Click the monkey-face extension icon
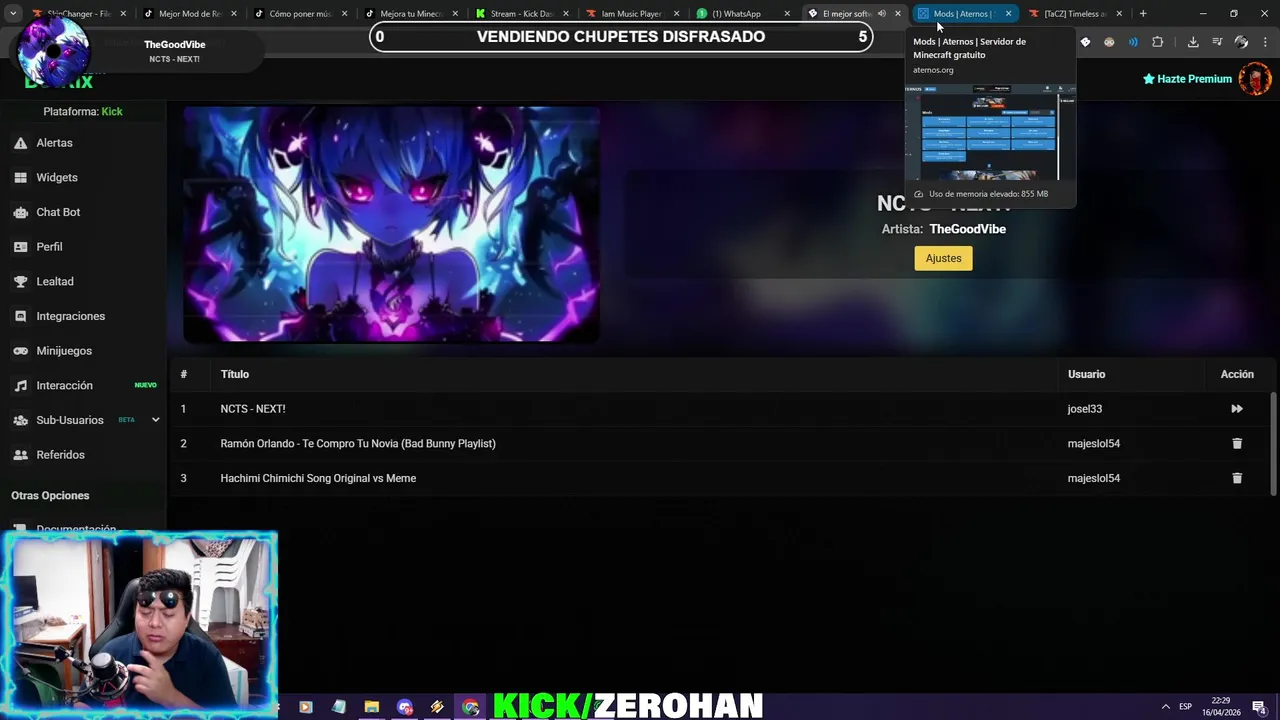 pyautogui.click(x=1109, y=42)
